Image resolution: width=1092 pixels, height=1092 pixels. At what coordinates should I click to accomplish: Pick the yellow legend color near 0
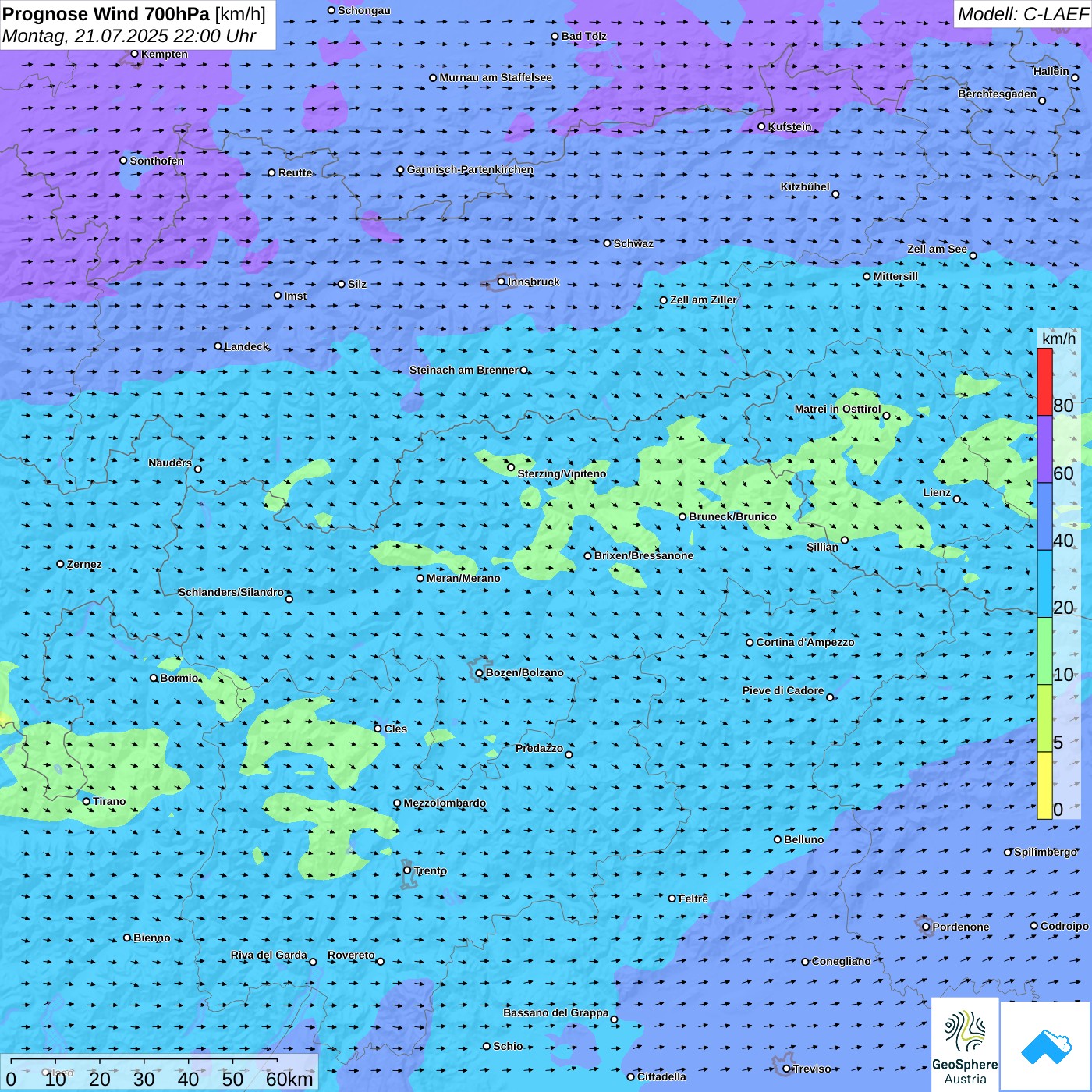tap(1044, 785)
